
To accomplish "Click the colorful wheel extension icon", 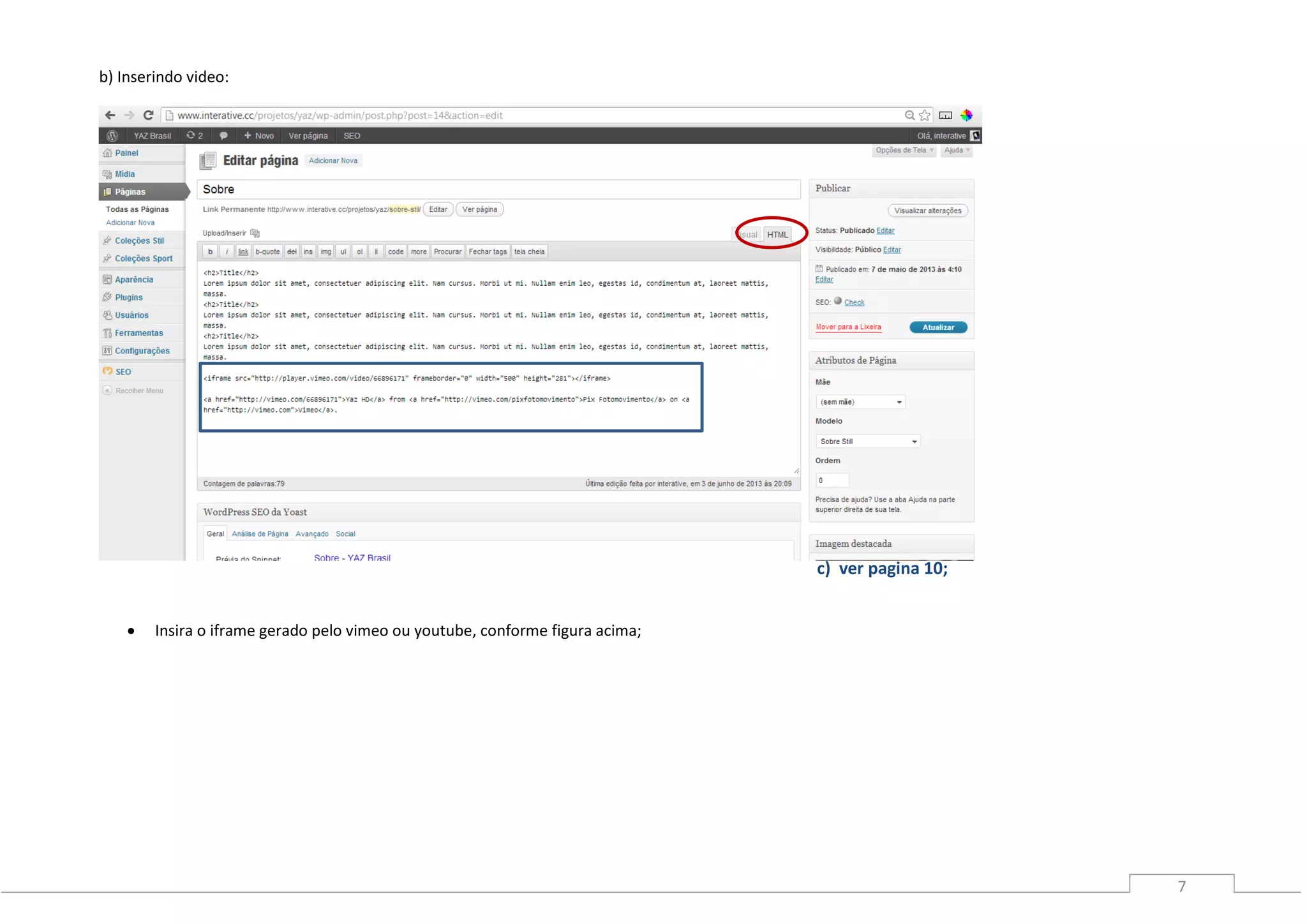I will pyautogui.click(x=966, y=115).
